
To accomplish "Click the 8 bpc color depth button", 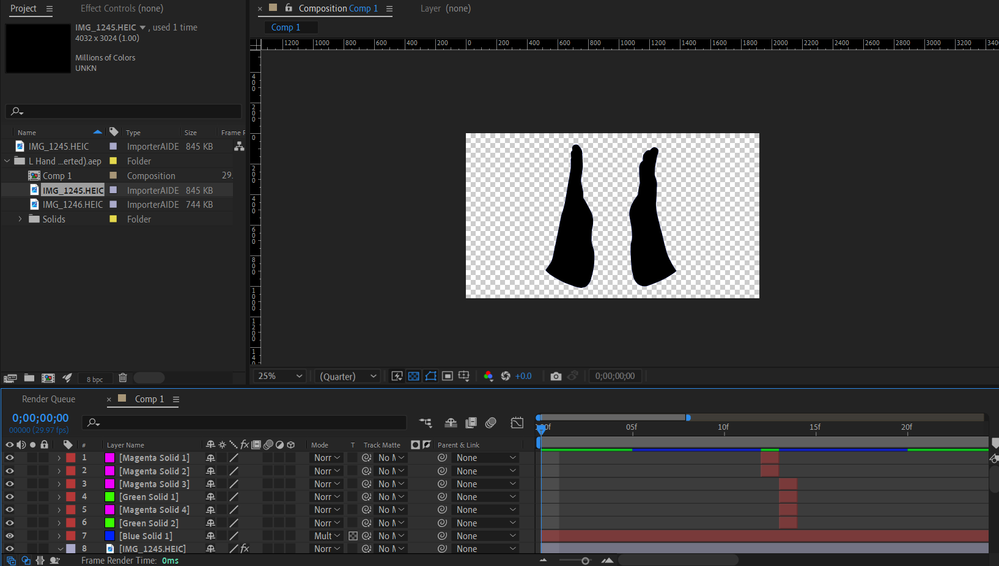I will click(x=94, y=379).
